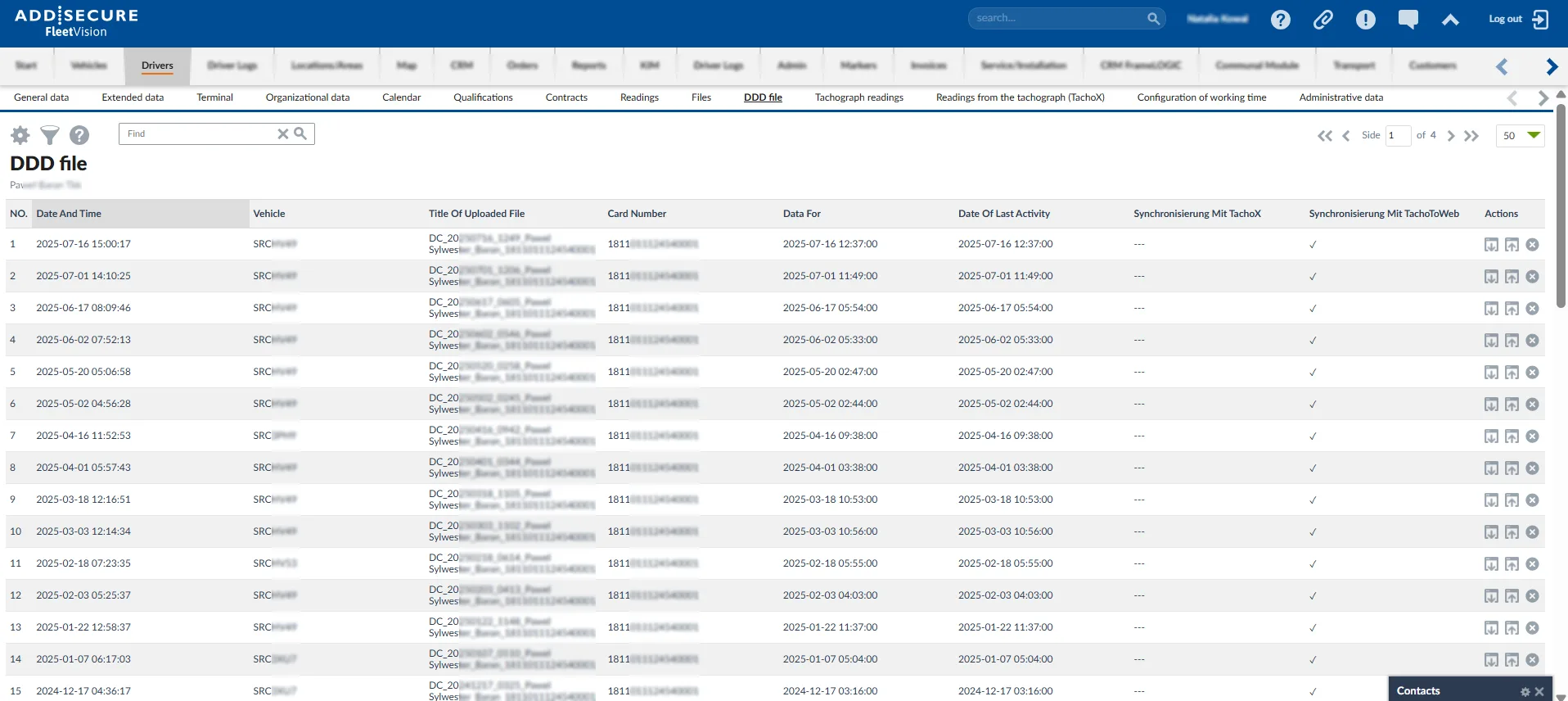
Task: Go to first page with double-left arrows
Action: click(1325, 136)
